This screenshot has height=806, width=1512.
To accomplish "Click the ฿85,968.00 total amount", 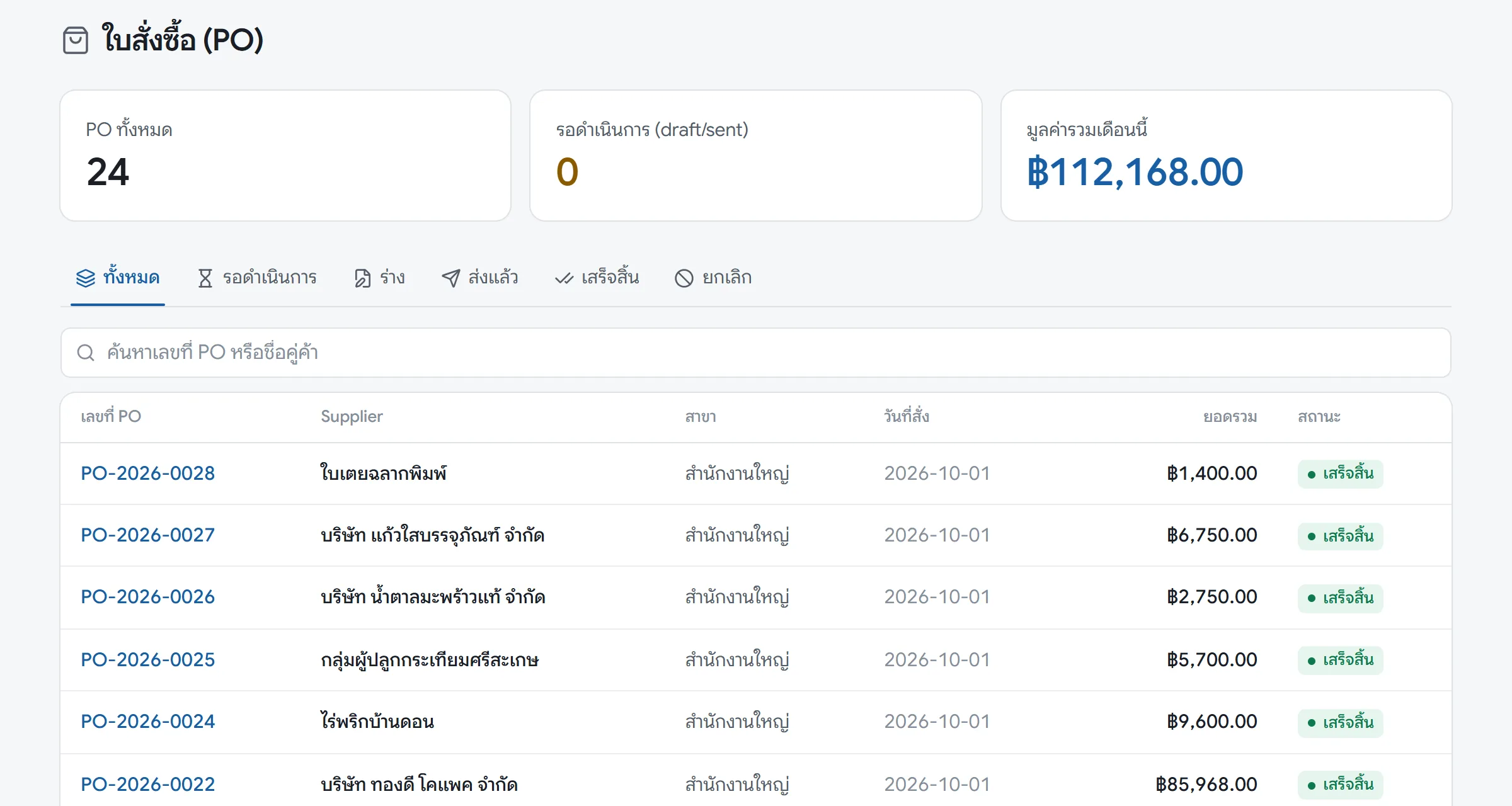I will tap(1206, 785).
